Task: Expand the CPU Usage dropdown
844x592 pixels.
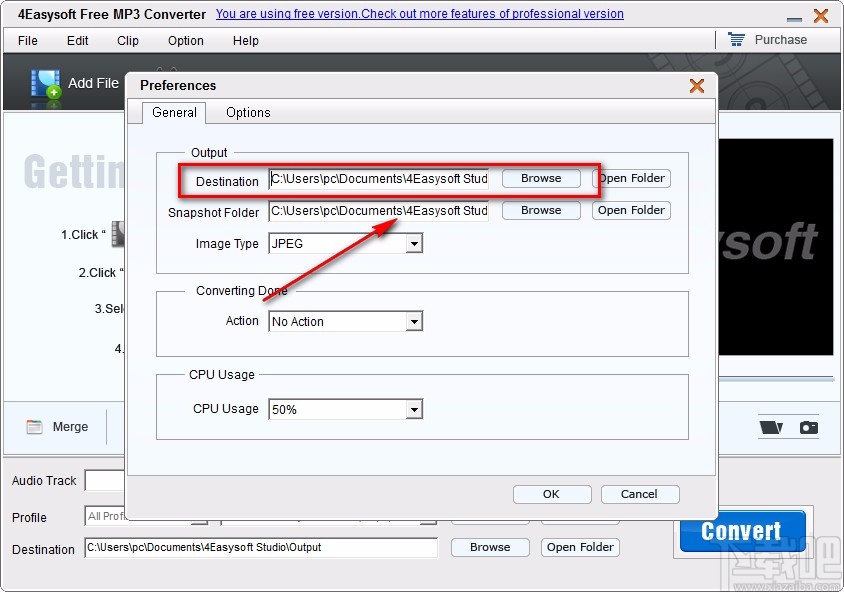Action: pyautogui.click(x=414, y=410)
